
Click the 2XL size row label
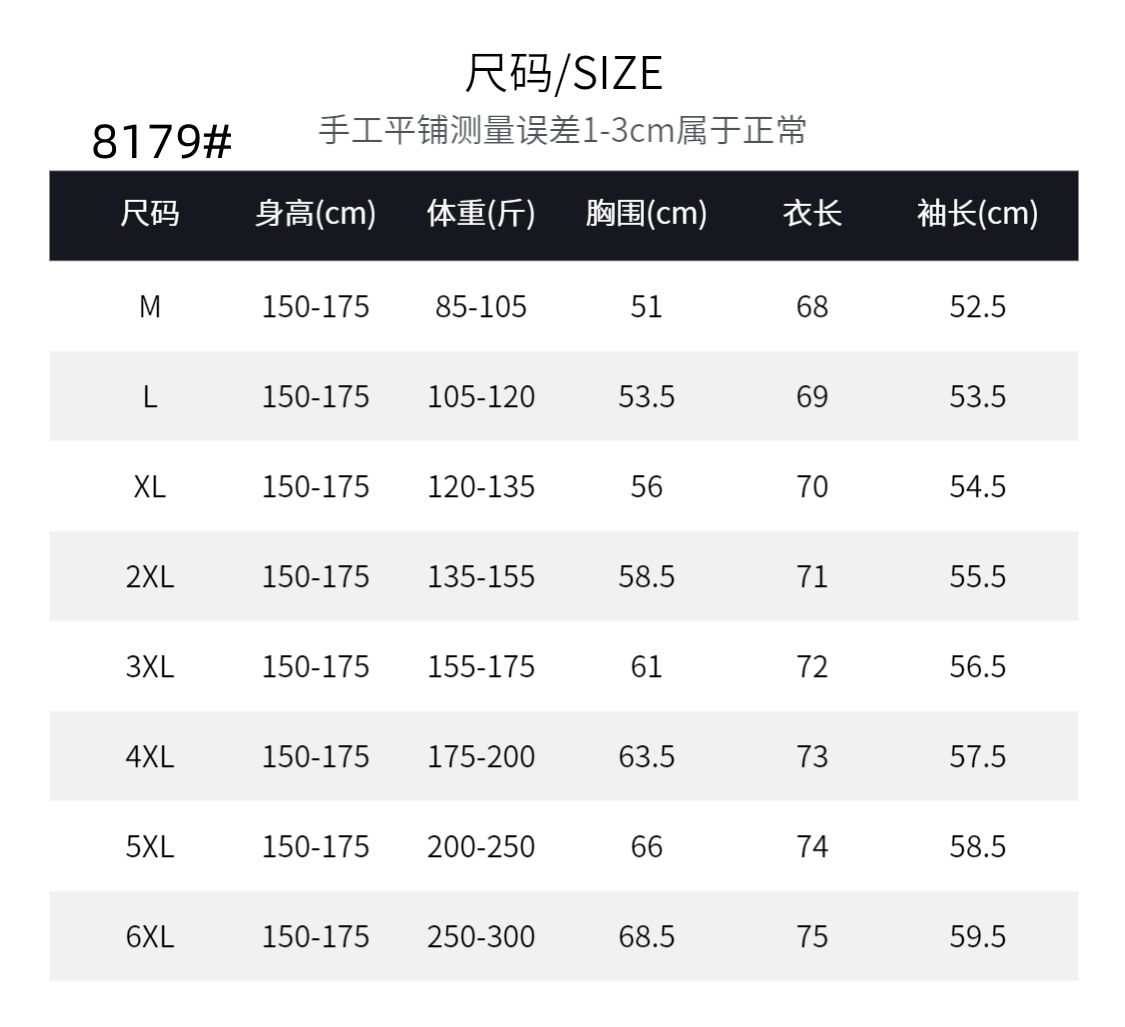[x=150, y=577]
